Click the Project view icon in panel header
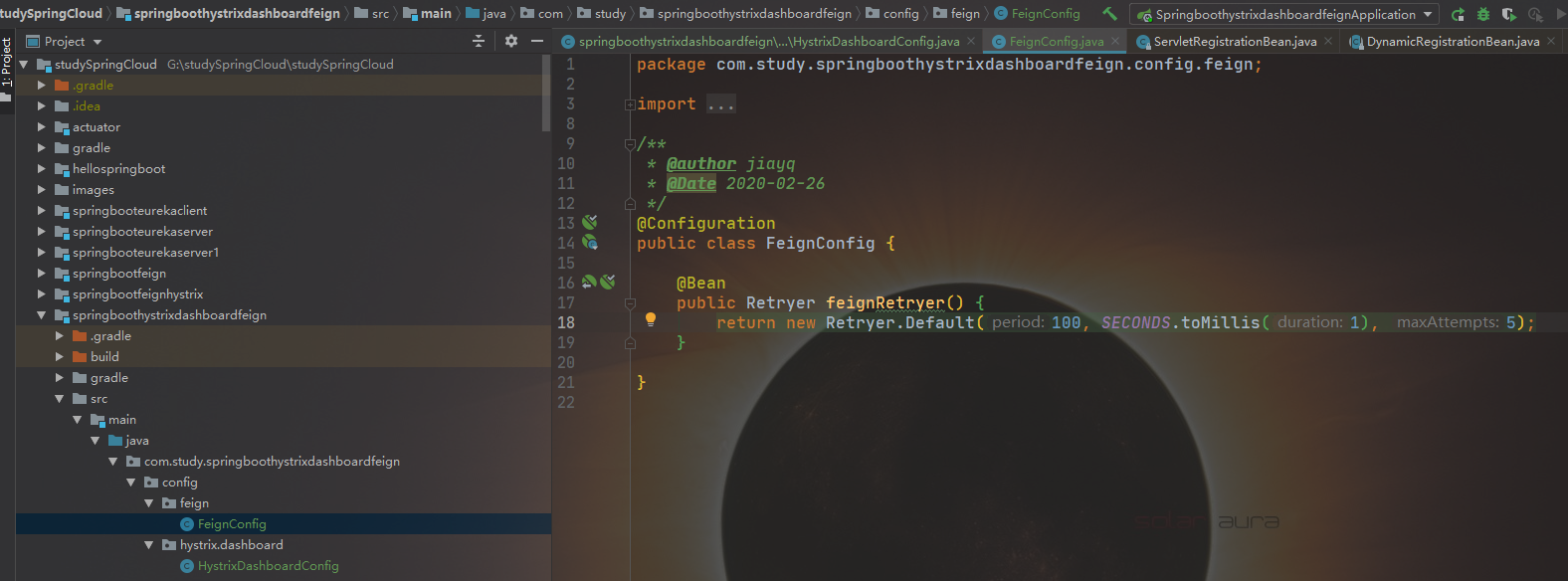 [x=33, y=41]
